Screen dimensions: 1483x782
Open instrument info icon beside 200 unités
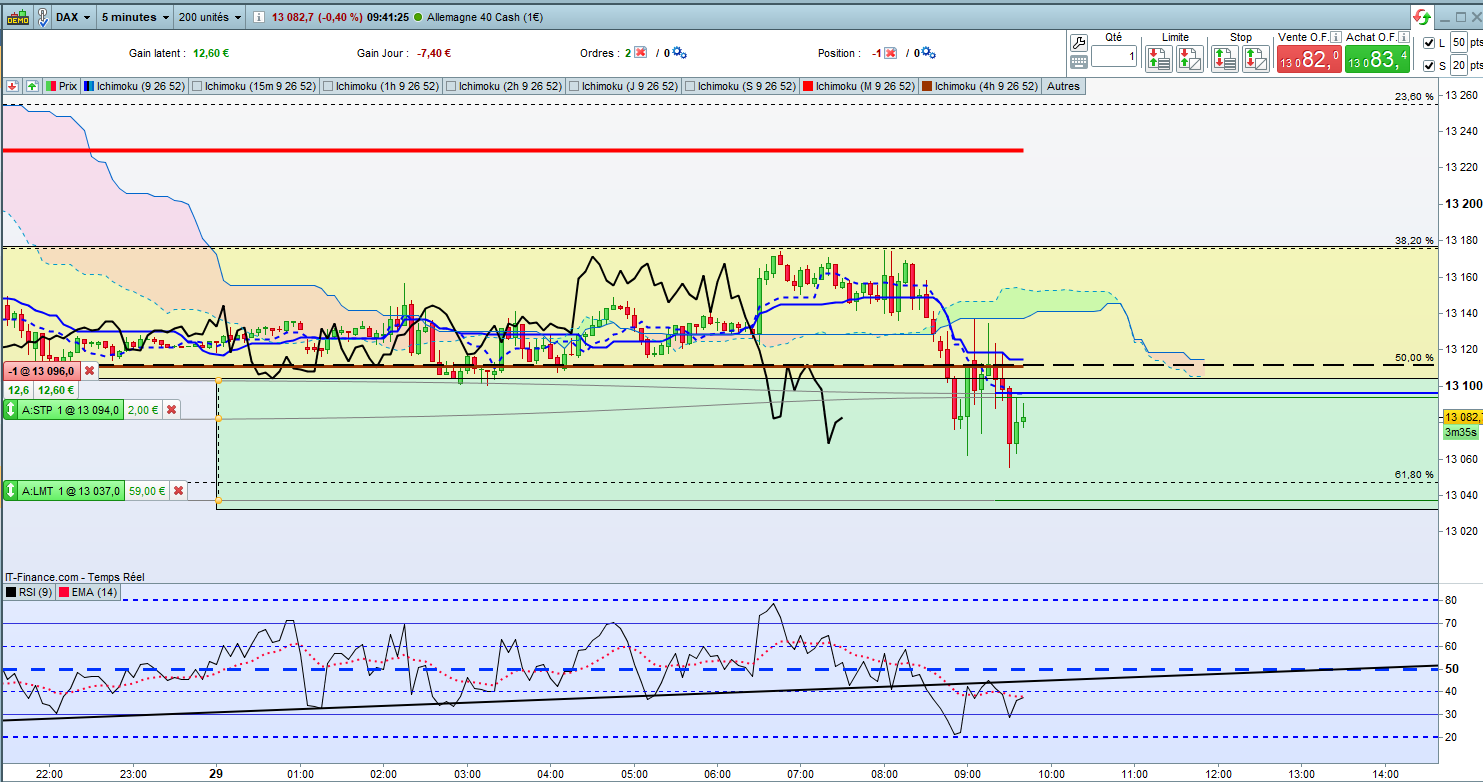tap(259, 17)
